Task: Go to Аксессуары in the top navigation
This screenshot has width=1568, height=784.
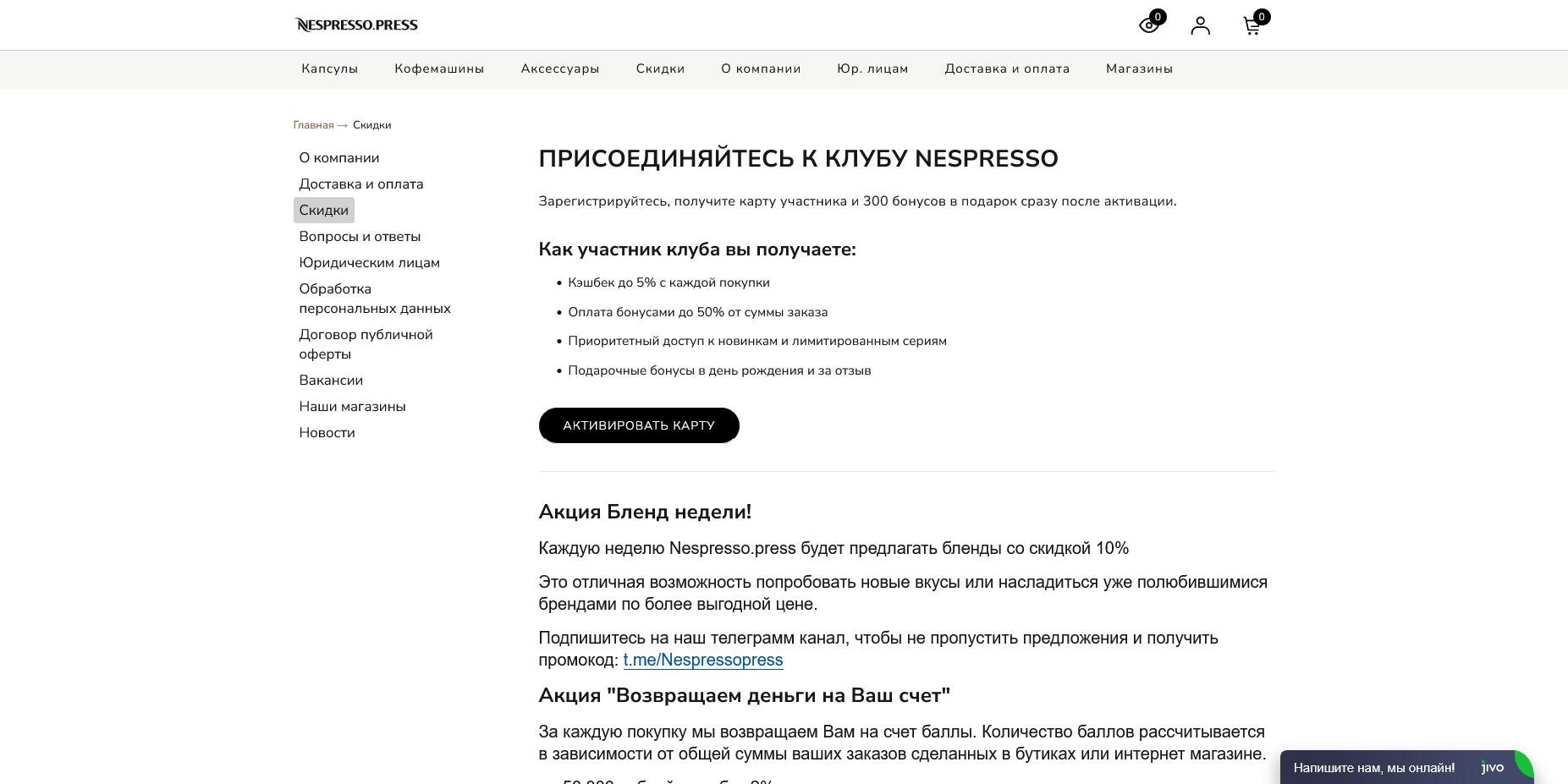Action: click(x=560, y=69)
